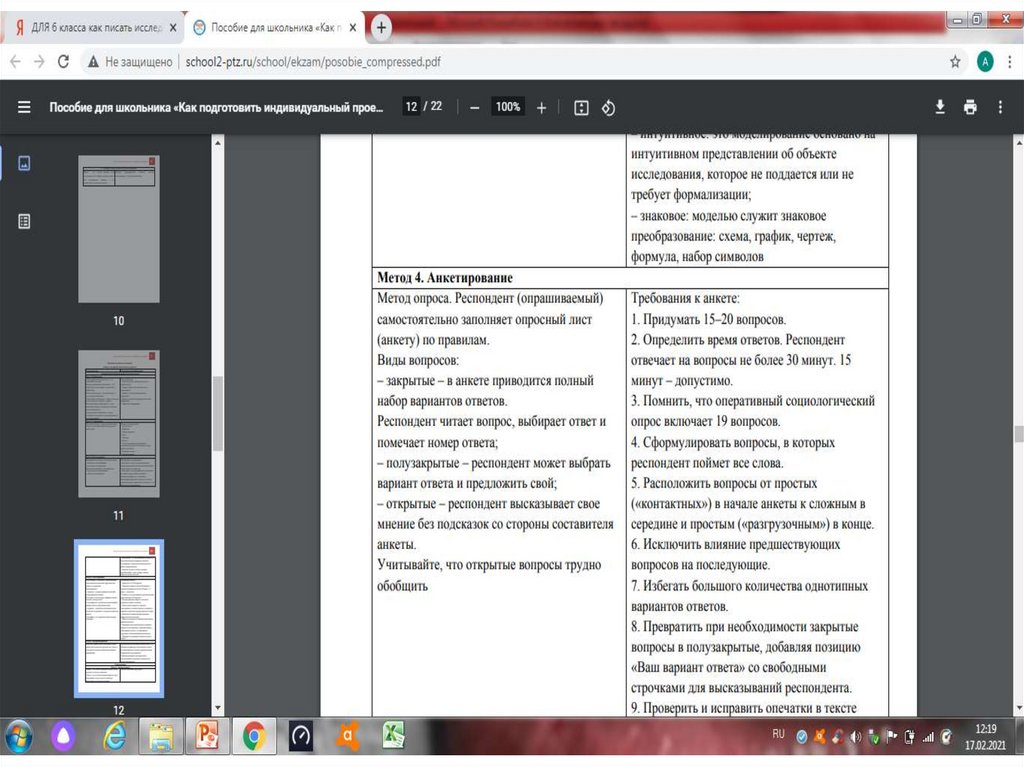Screen dimensions: 1024x767
Task: Click the zoom in plus button
Action: click(541, 107)
